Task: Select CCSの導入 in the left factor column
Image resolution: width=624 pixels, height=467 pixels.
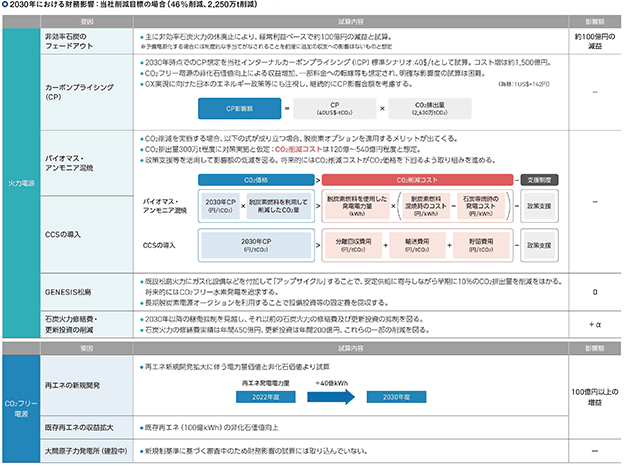Action: (x=87, y=234)
